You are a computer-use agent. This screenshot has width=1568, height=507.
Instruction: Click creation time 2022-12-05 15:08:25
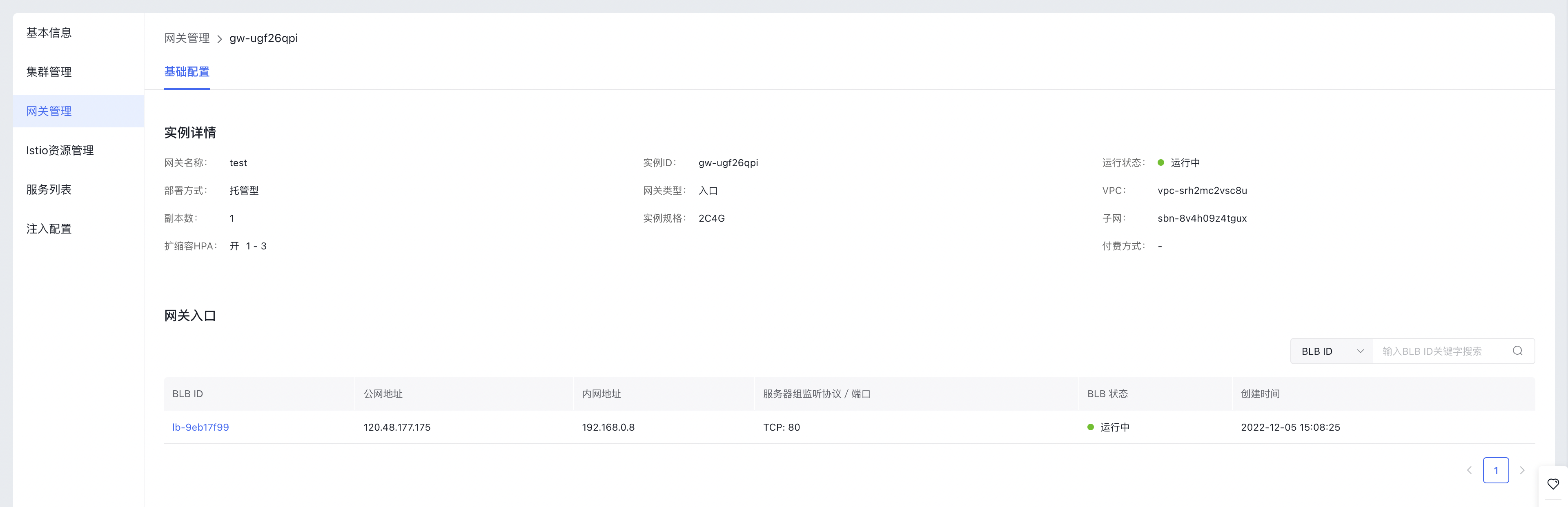pyautogui.click(x=1290, y=427)
